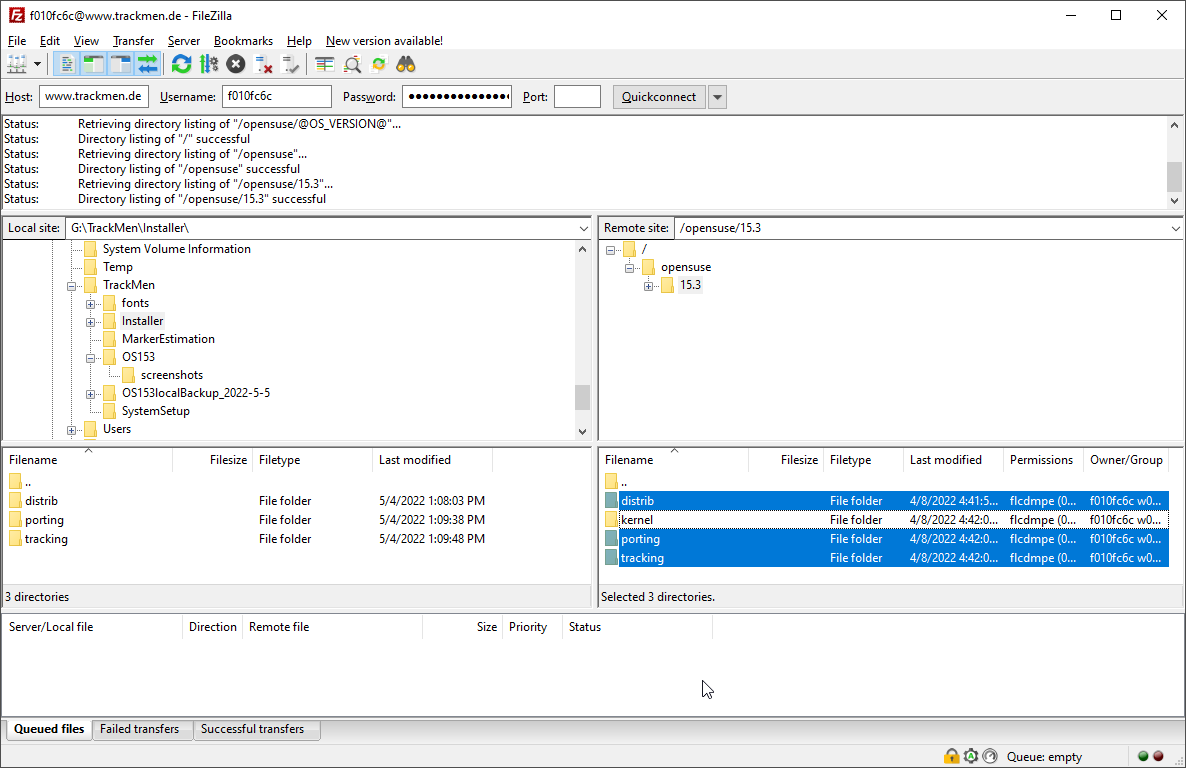Switch to the Failed transfers tab

pos(142,729)
